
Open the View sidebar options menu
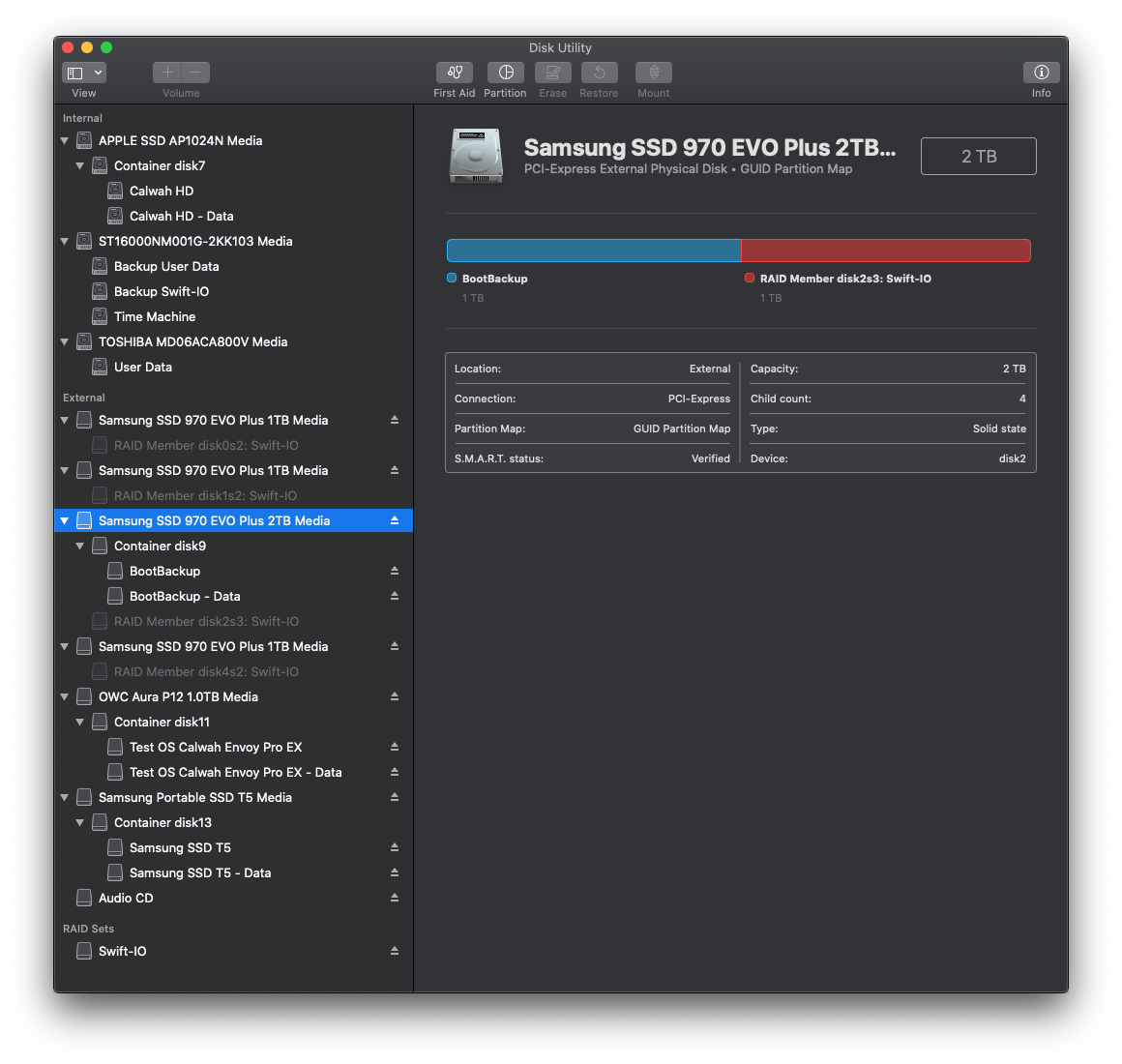tap(84, 73)
